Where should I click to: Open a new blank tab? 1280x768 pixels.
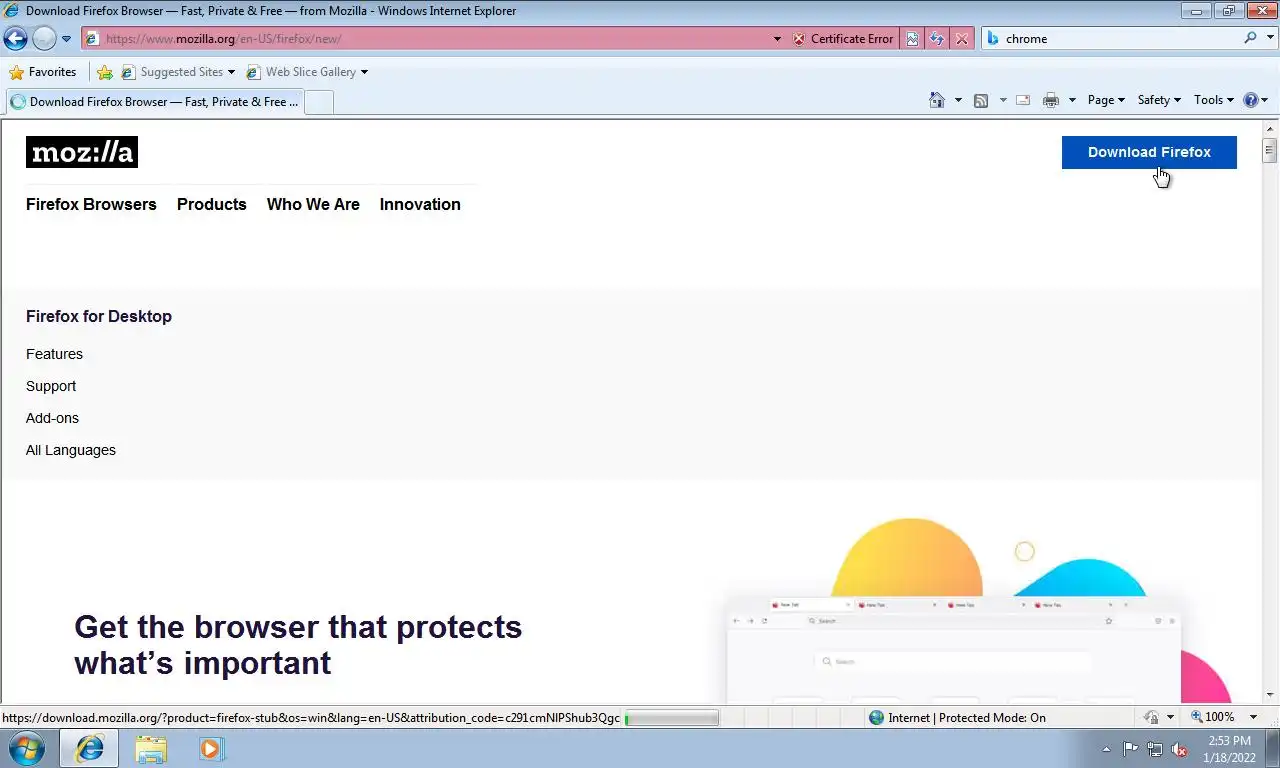(x=318, y=102)
